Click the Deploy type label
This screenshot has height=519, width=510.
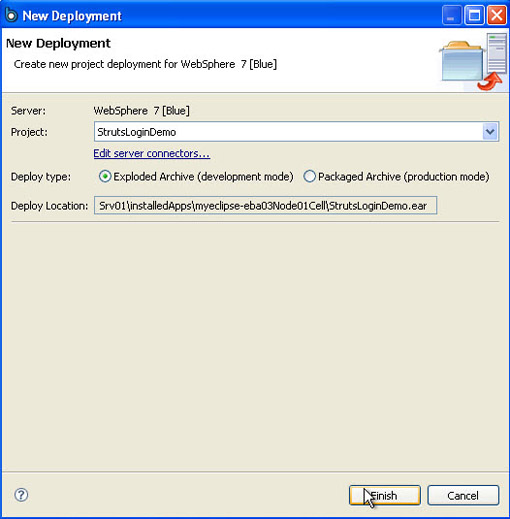tap(41, 177)
